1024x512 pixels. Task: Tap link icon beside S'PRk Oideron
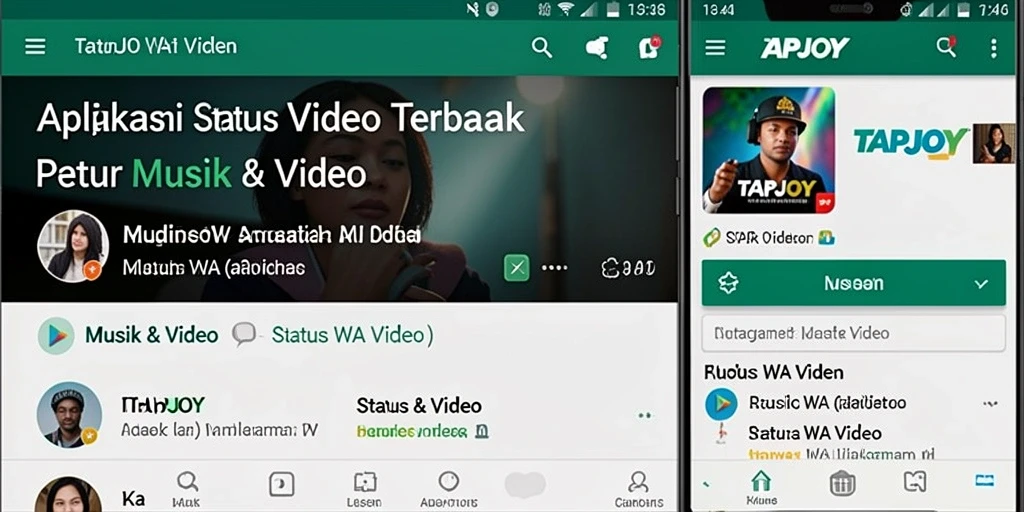click(x=712, y=238)
